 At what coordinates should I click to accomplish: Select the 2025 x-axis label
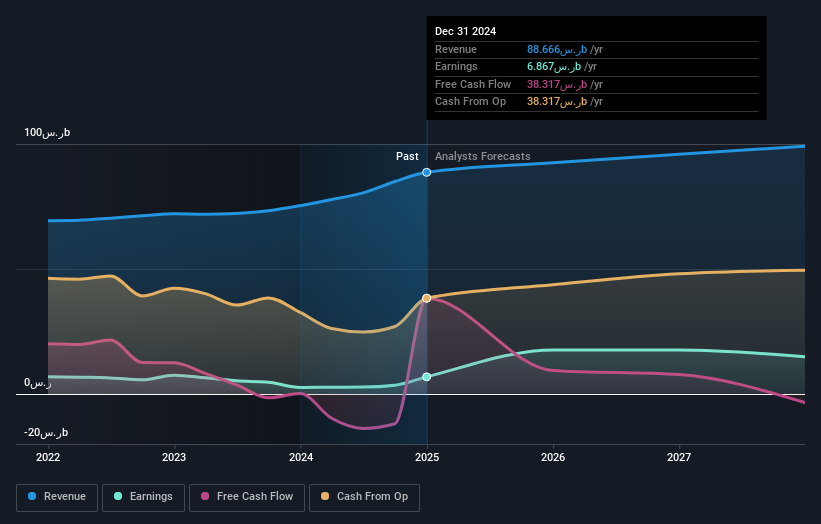(427, 457)
